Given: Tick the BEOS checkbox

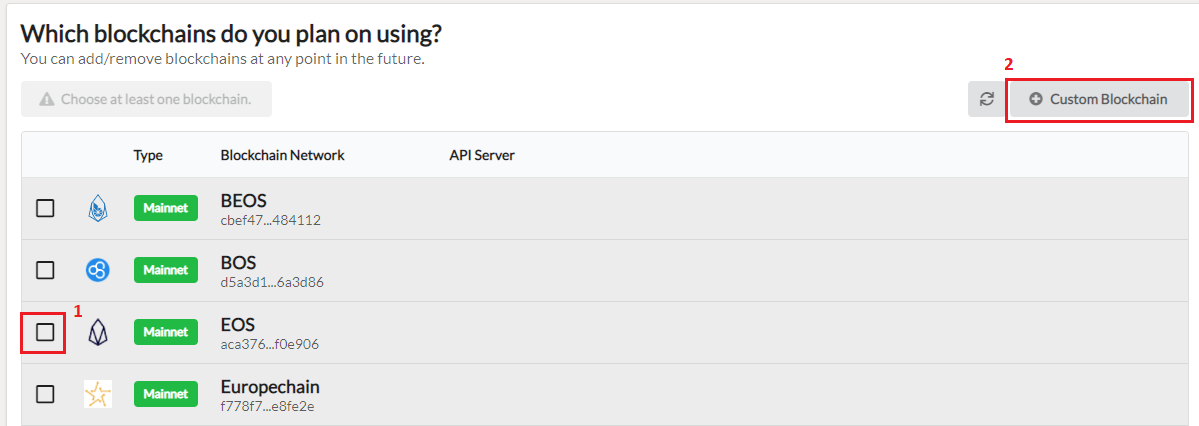Looking at the screenshot, I should pos(45,208).
